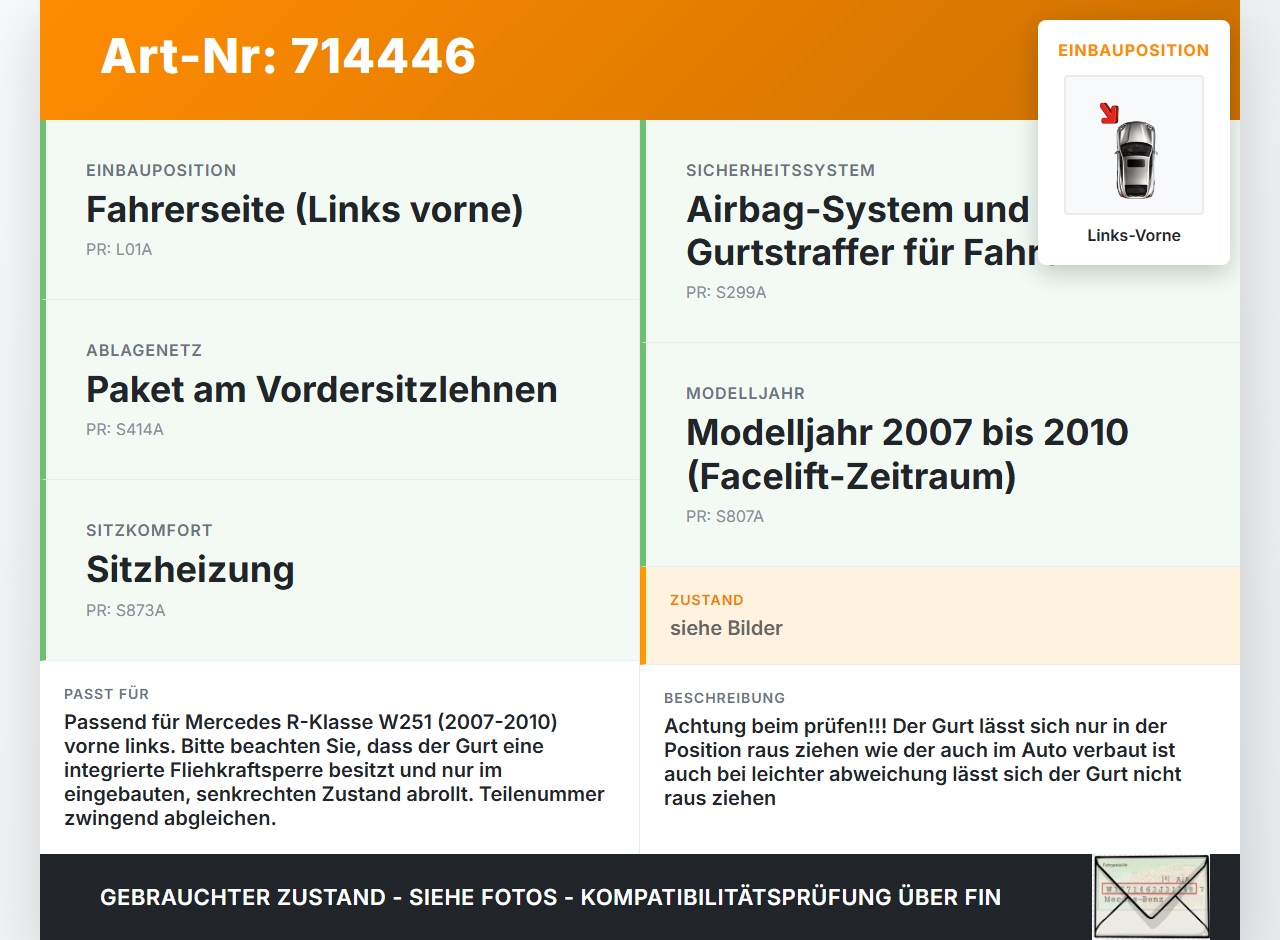
Task: Click the orange EINBAUPOSITION card heading
Action: point(1134,50)
